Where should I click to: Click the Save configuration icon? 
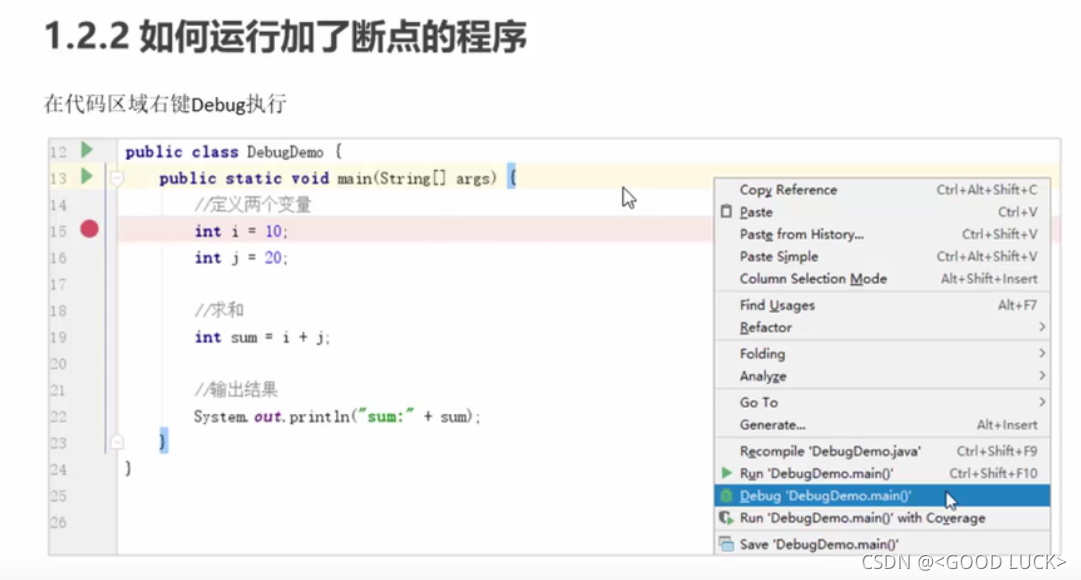(x=726, y=544)
